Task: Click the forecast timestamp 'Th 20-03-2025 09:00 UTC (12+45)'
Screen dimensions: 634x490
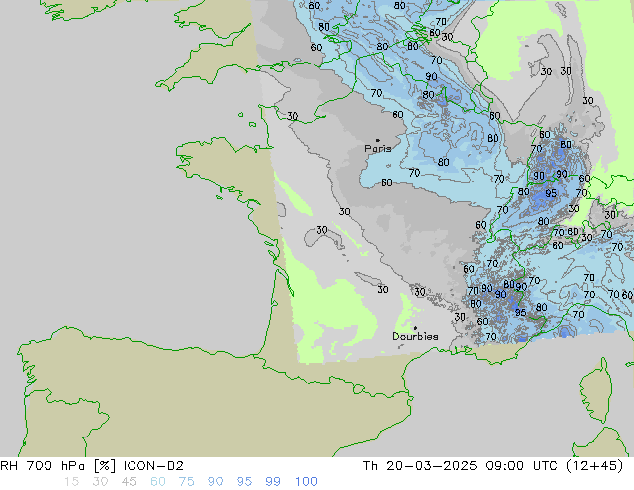Action: 493,466
